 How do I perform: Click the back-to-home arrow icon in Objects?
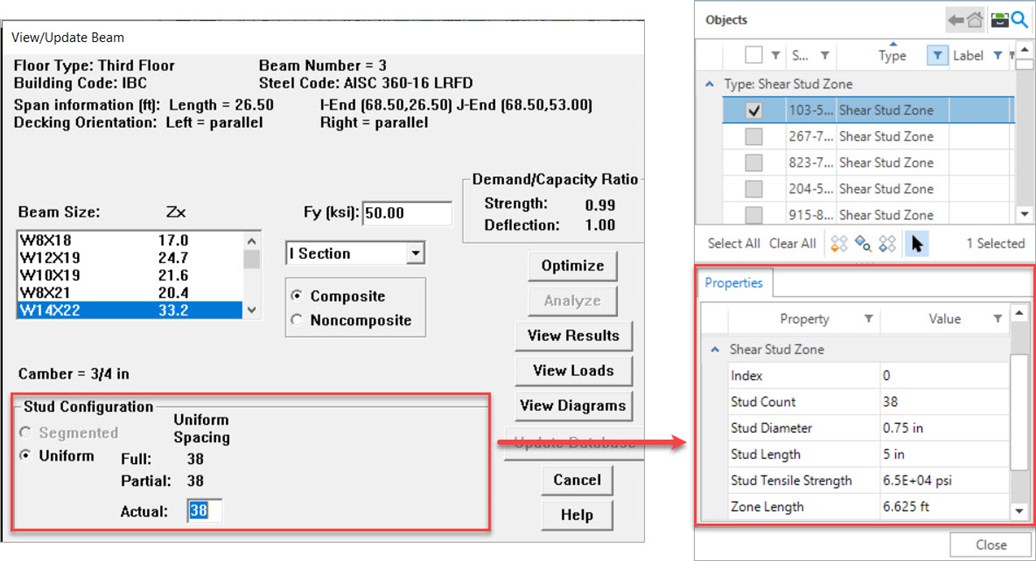(963, 20)
